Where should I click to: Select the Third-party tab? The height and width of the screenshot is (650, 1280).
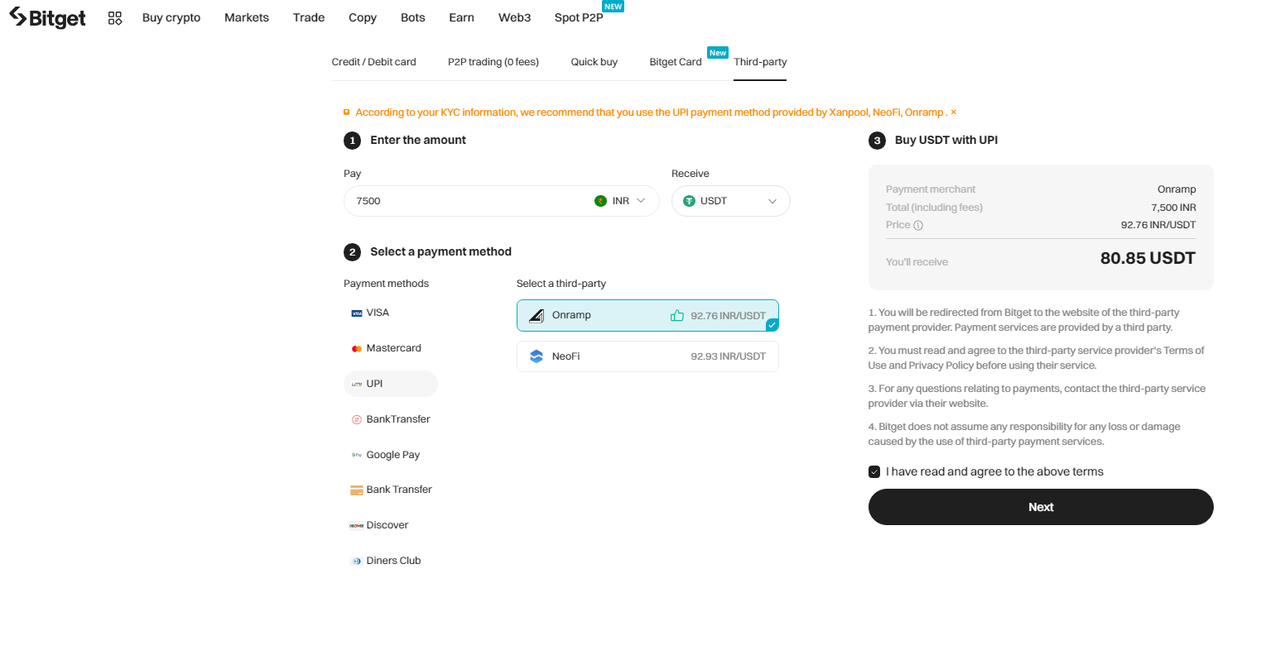point(760,62)
